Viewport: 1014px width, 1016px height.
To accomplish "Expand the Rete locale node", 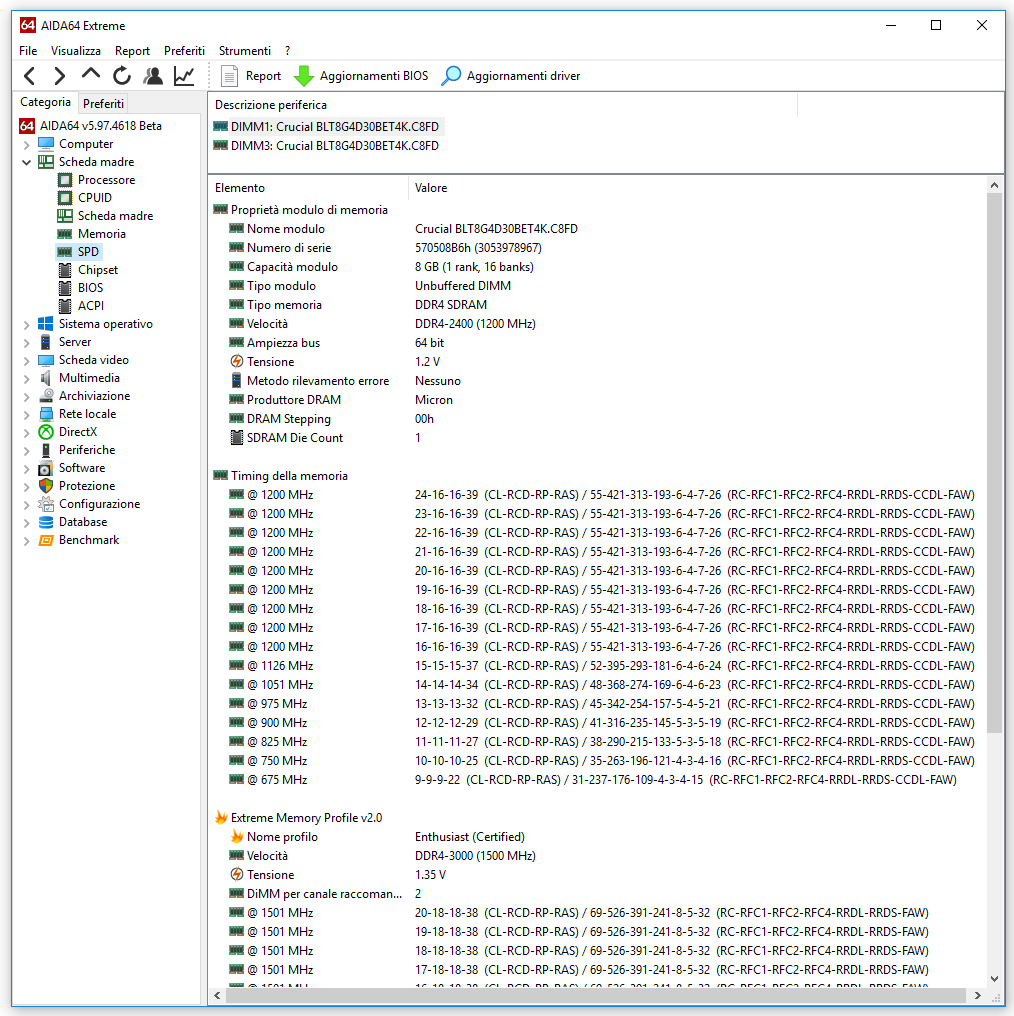I will (x=27, y=415).
